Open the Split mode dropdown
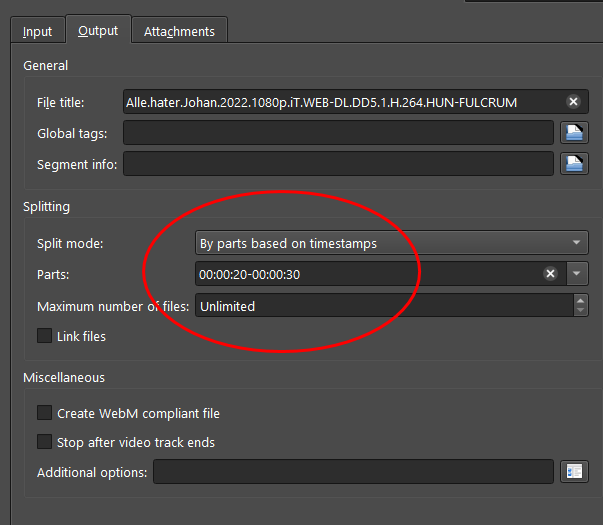Image resolution: width=603 pixels, height=525 pixels. [391, 243]
